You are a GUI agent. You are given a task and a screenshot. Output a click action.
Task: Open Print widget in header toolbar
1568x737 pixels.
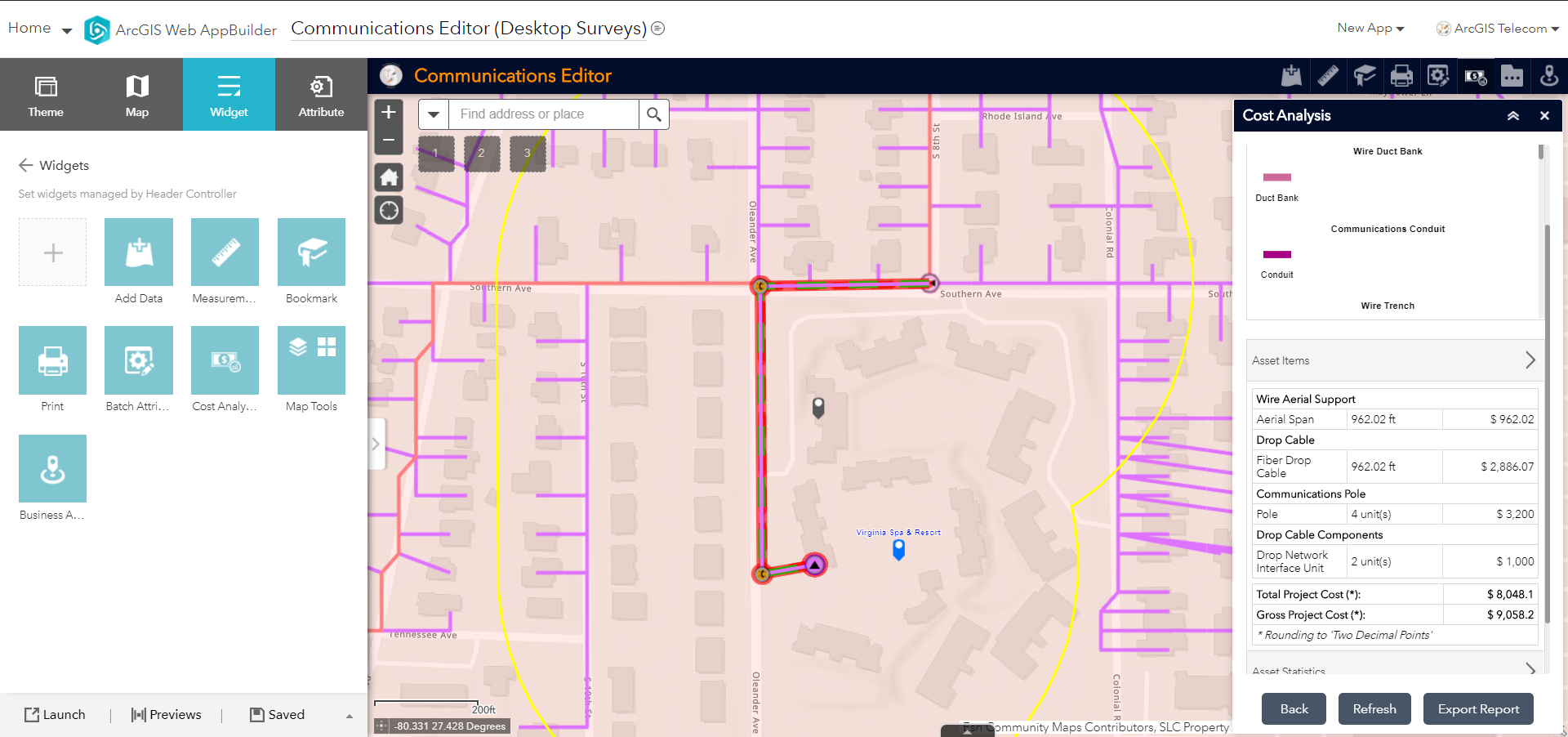[1401, 76]
